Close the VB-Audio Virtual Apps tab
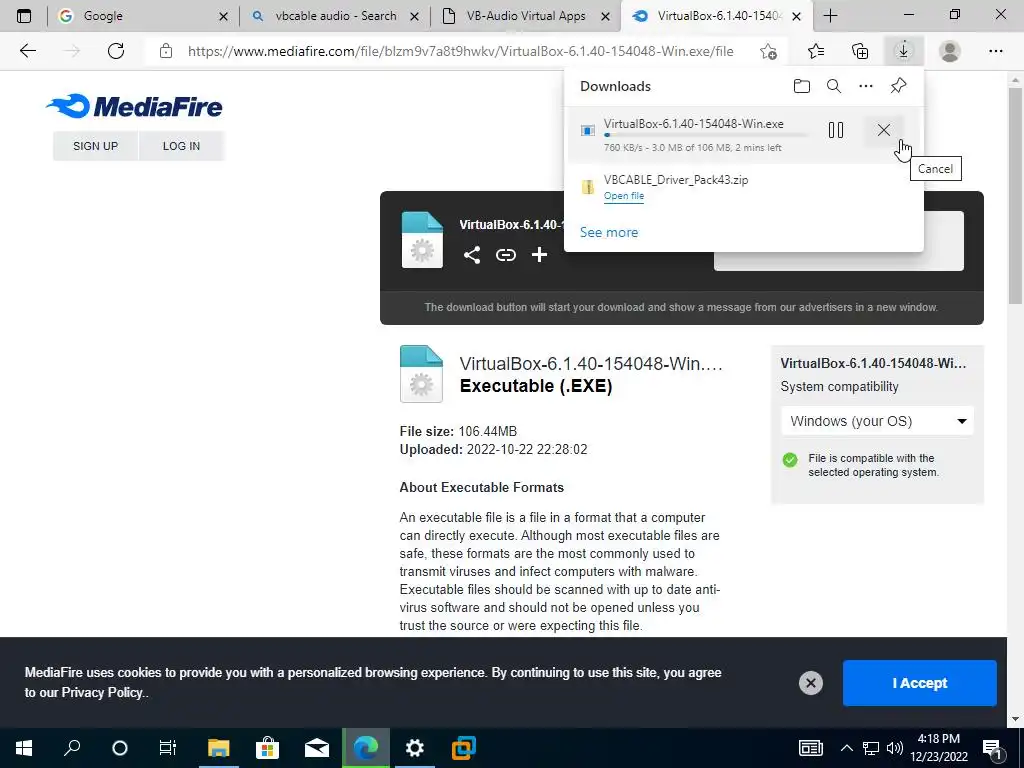1024x768 pixels. point(605,16)
